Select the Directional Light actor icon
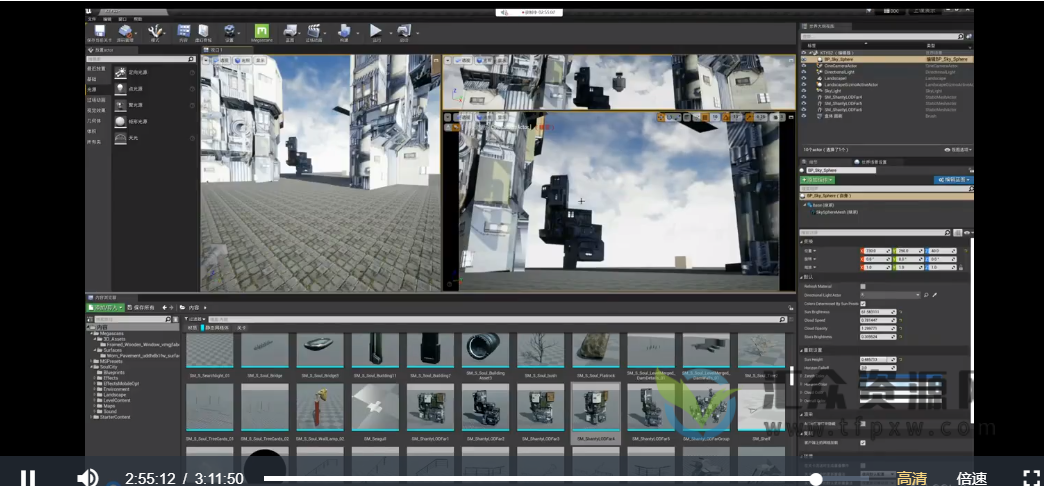1044x486 pixels. click(120, 73)
